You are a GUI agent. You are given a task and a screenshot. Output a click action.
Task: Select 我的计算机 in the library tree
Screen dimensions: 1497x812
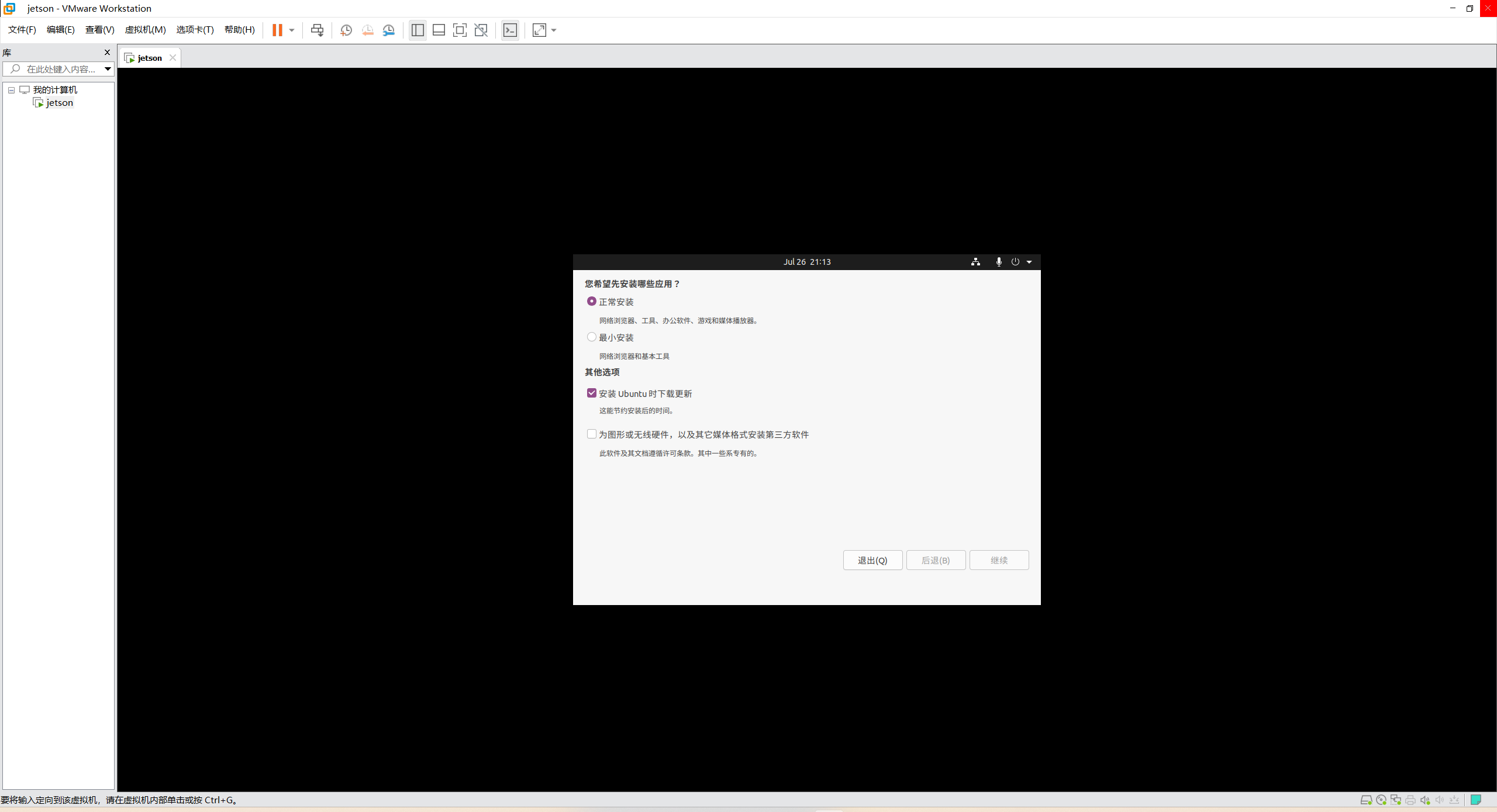click(x=55, y=89)
